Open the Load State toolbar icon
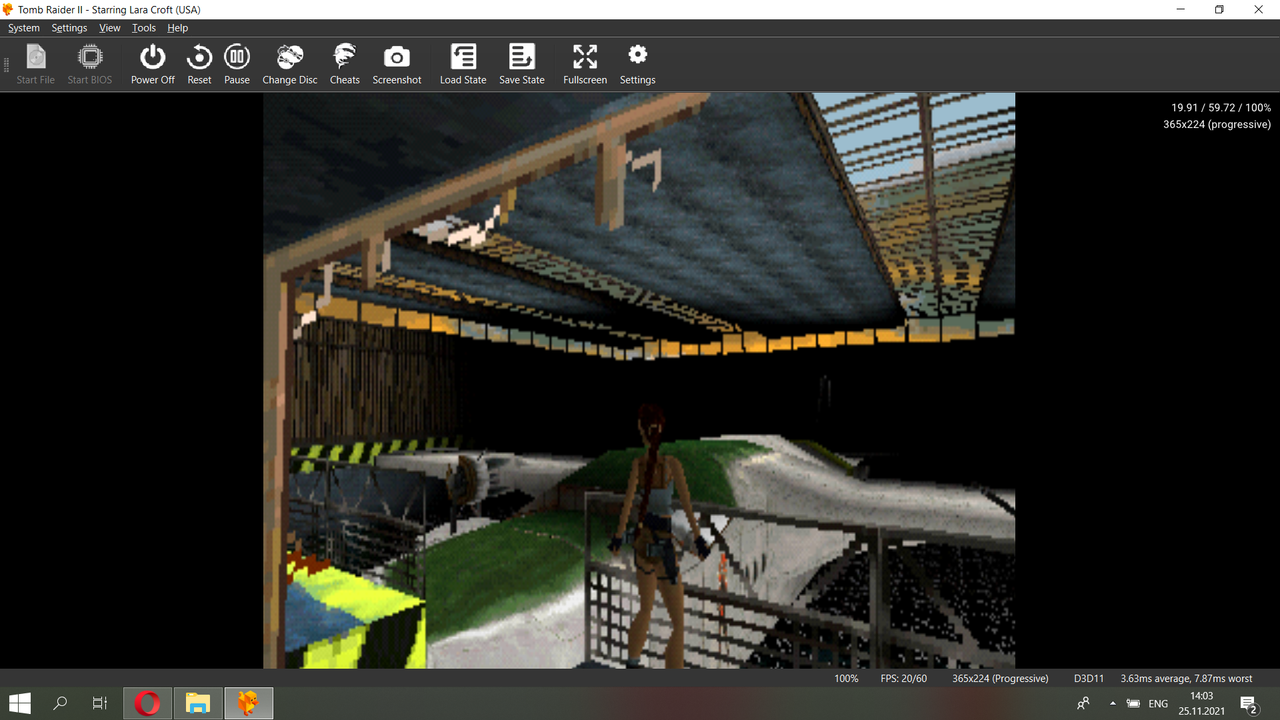The image size is (1280, 720). point(463,65)
